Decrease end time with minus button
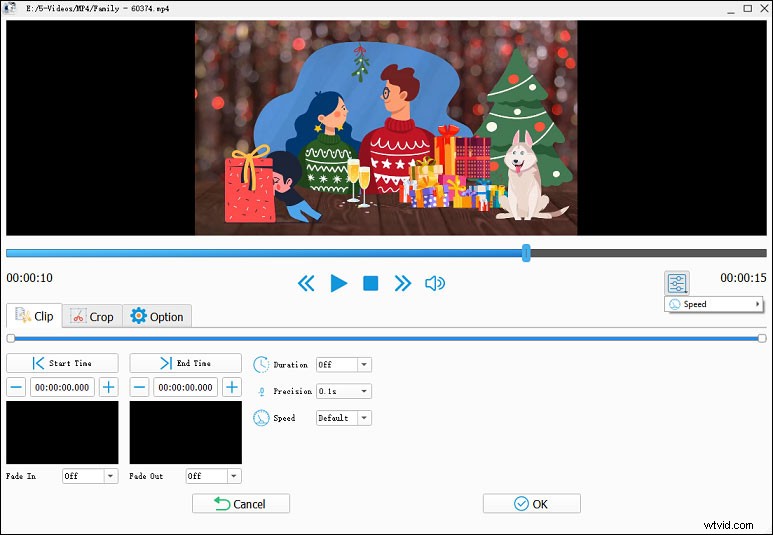Screen dimensions: 773x535 pyautogui.click(x=139, y=387)
